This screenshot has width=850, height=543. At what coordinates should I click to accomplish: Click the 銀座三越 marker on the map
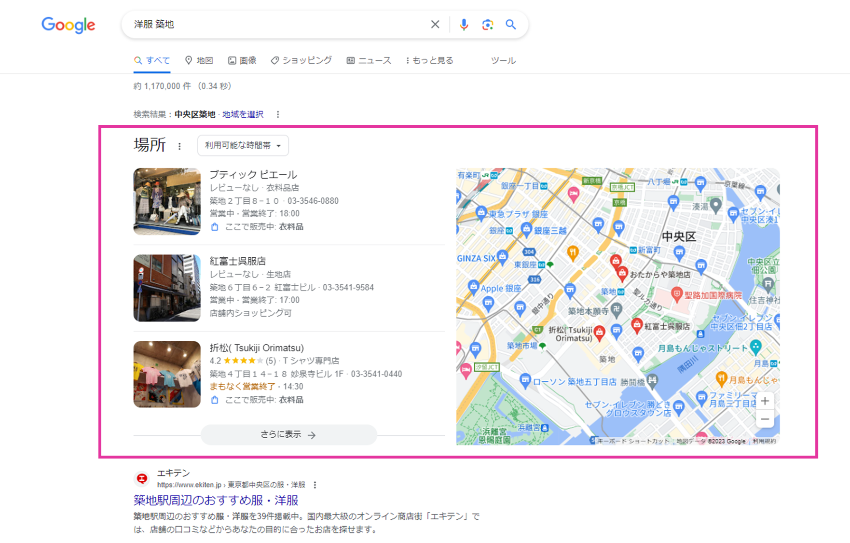click(526, 230)
